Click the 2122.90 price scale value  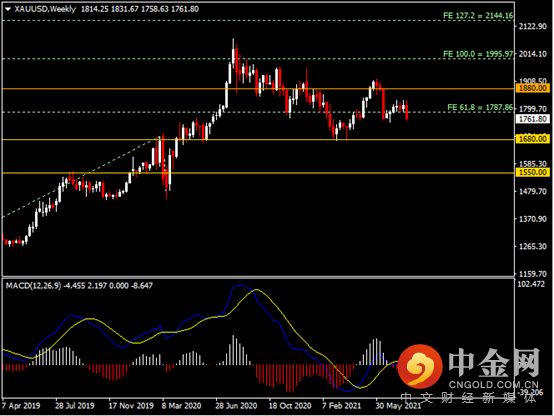[x=532, y=27]
